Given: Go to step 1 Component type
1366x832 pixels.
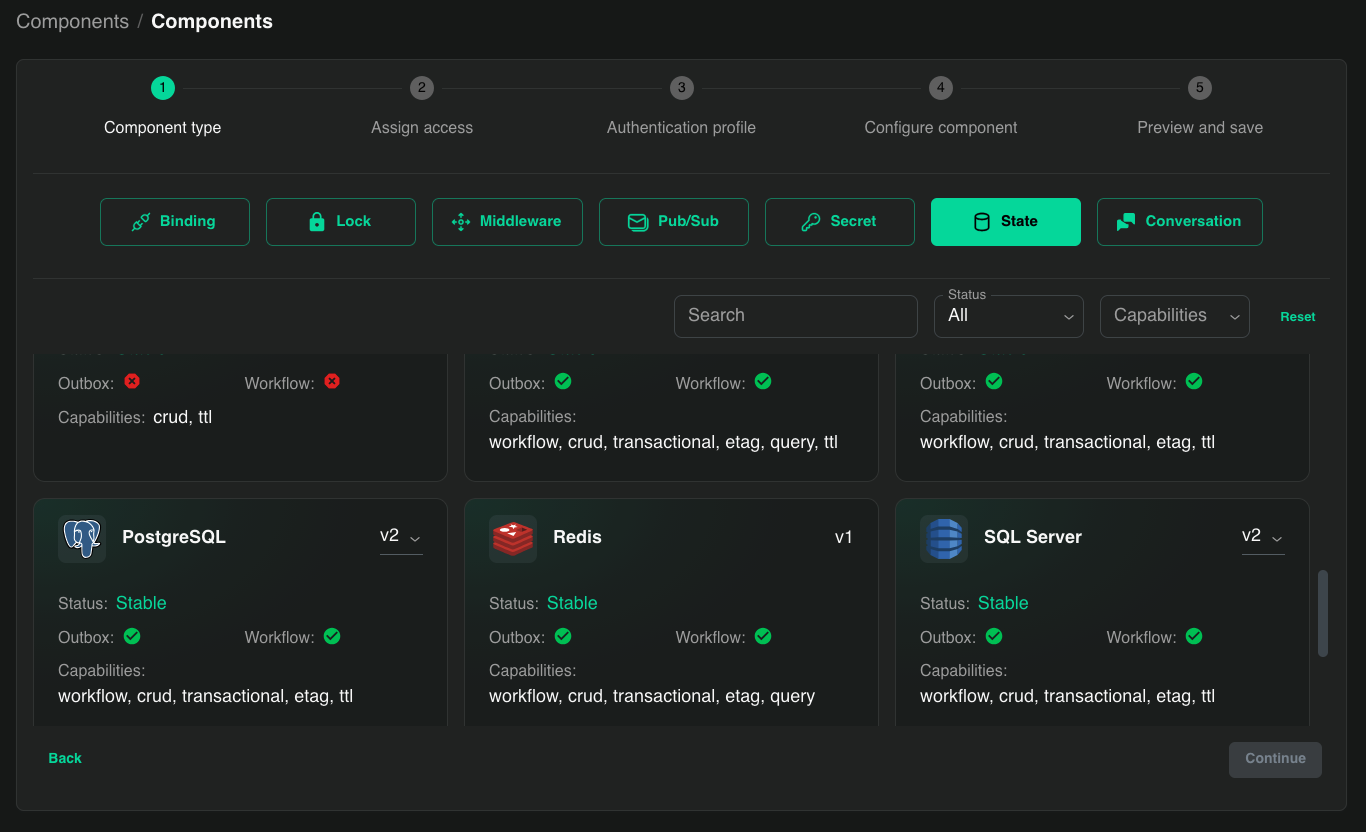Looking at the screenshot, I should click(163, 108).
